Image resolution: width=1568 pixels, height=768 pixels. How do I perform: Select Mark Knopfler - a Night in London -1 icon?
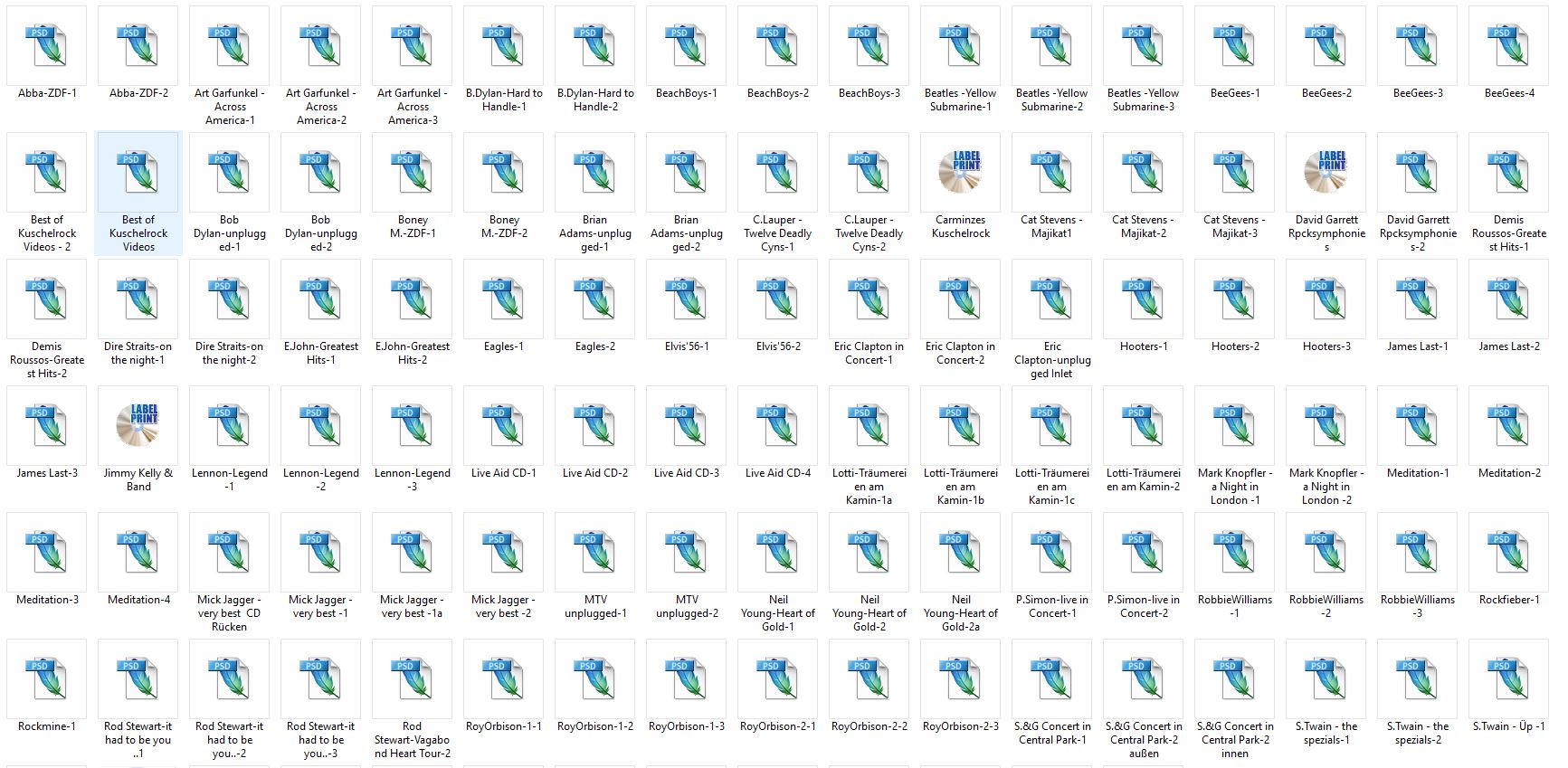click(1235, 425)
